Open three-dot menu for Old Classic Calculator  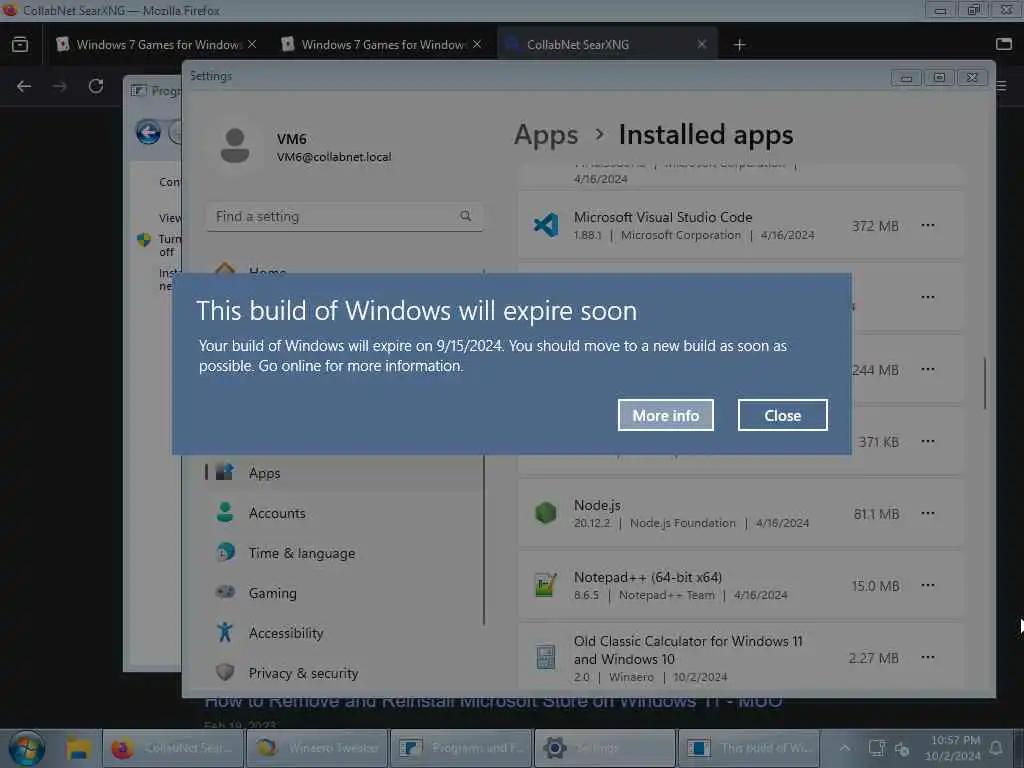click(x=927, y=657)
